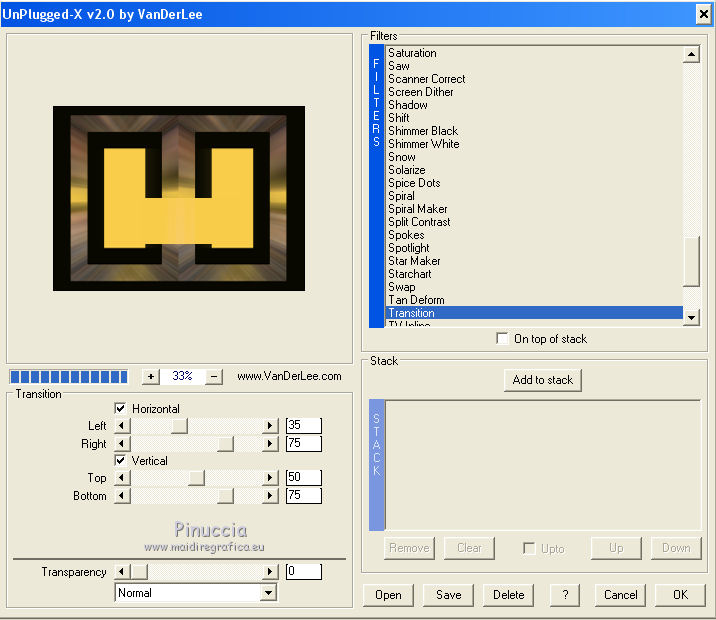Click the Top value input field

[x=304, y=478]
